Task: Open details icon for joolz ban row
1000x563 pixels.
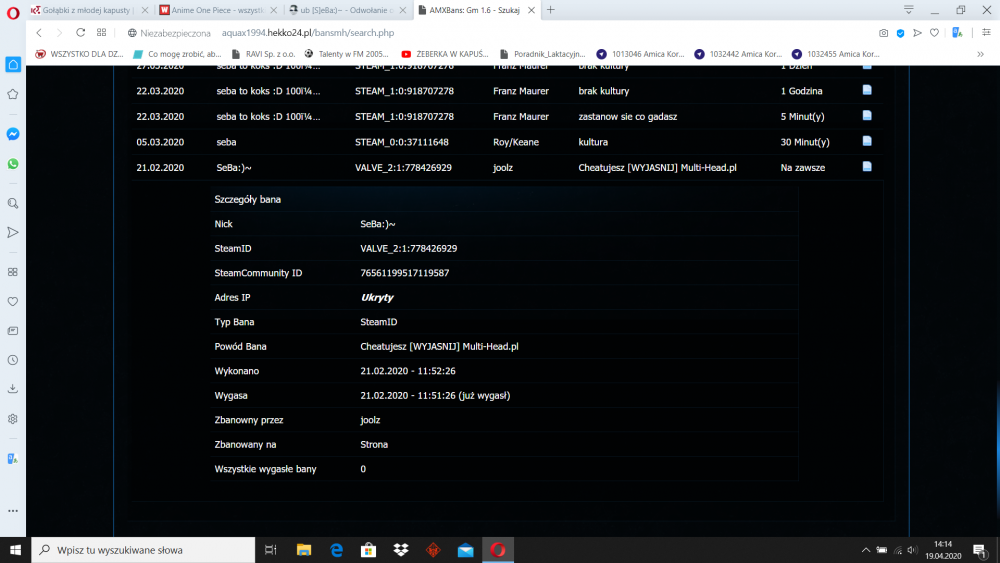Action: click(x=867, y=167)
